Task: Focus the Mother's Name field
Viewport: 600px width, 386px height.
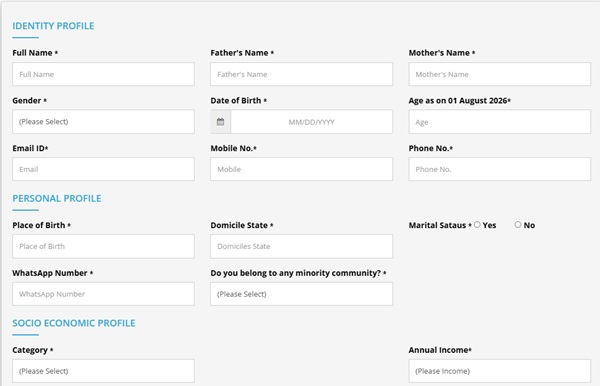Action: tap(500, 74)
